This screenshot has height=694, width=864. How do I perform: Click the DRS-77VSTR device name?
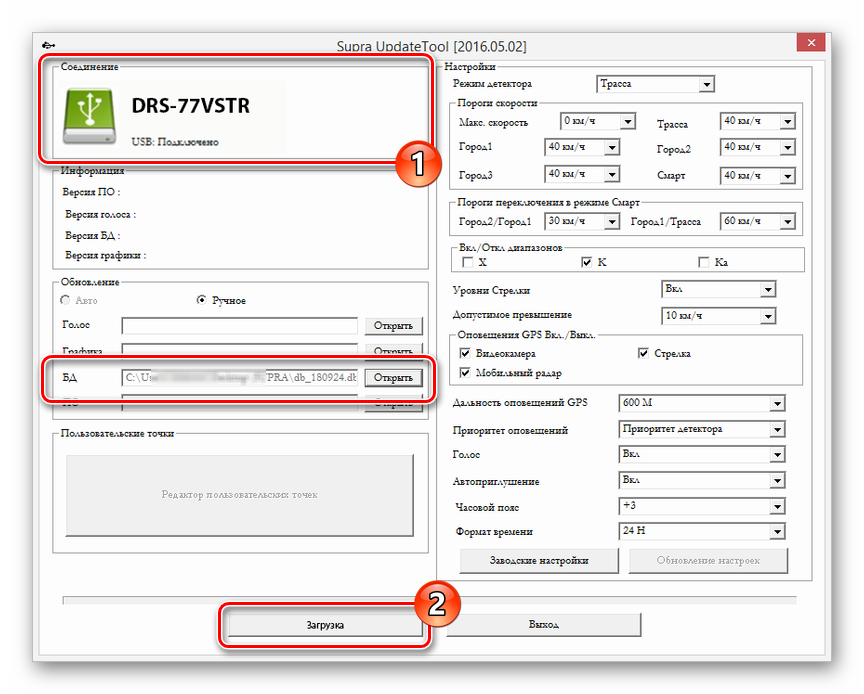click(191, 105)
